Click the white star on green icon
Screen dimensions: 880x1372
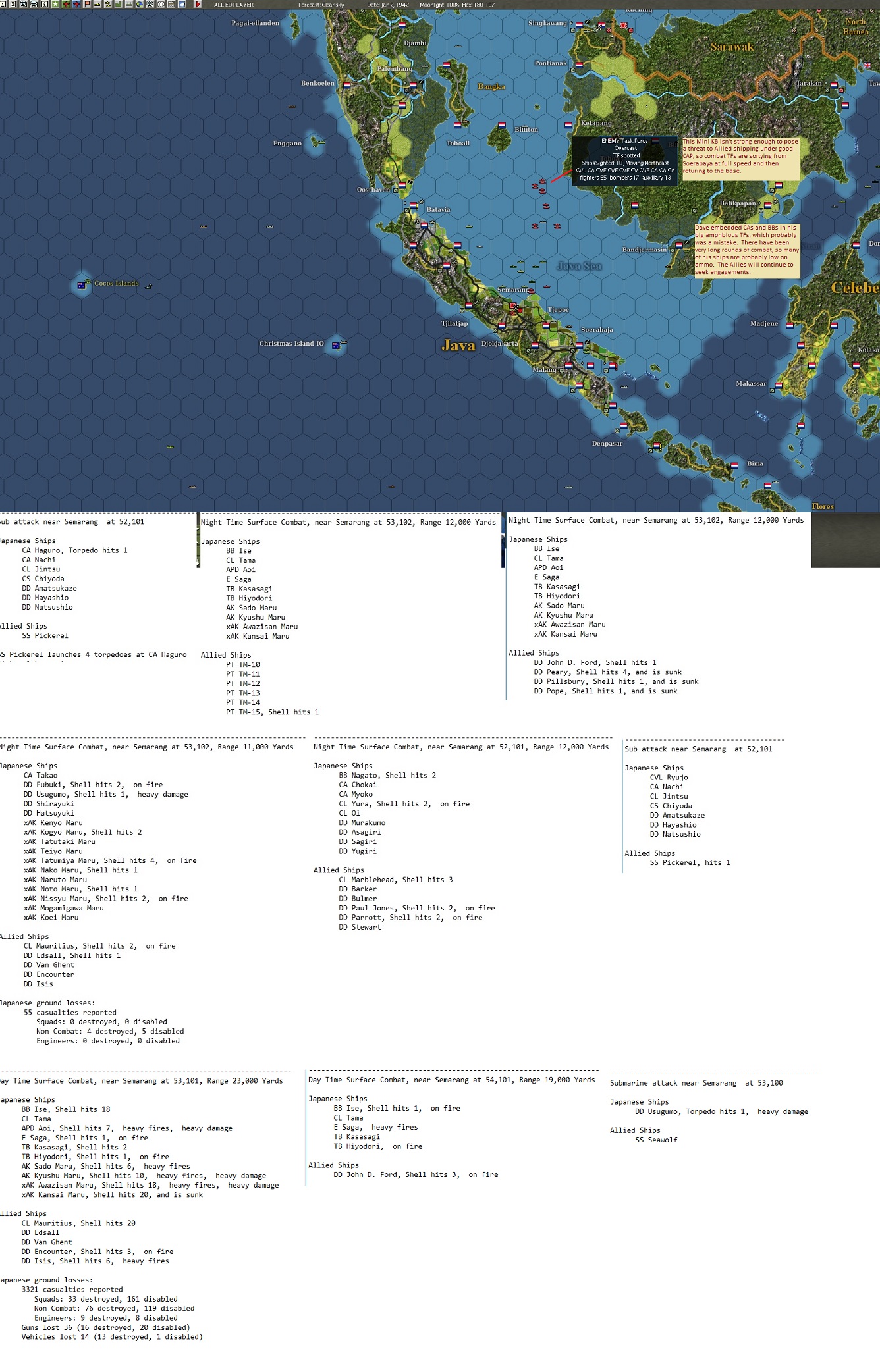tap(55, 4)
